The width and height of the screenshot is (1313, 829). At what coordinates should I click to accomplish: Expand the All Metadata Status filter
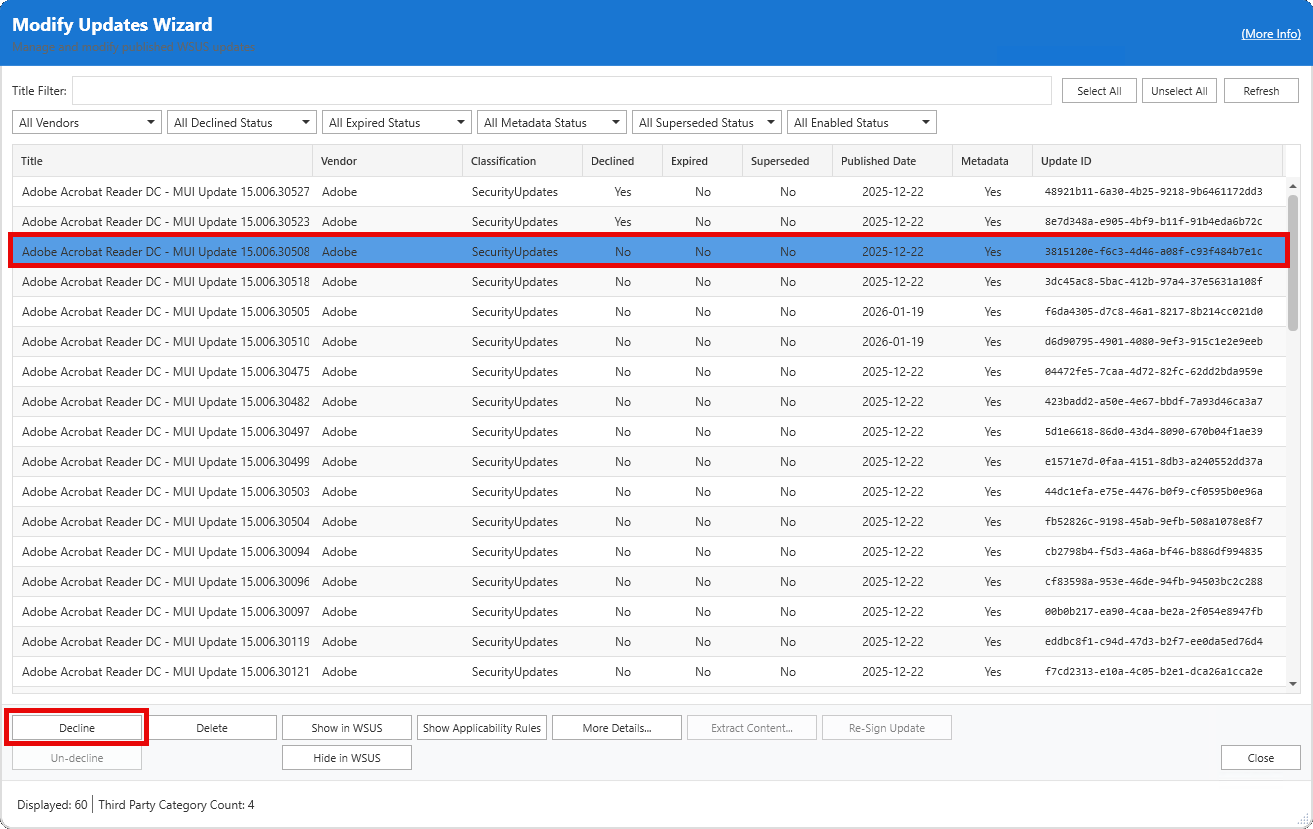551,123
